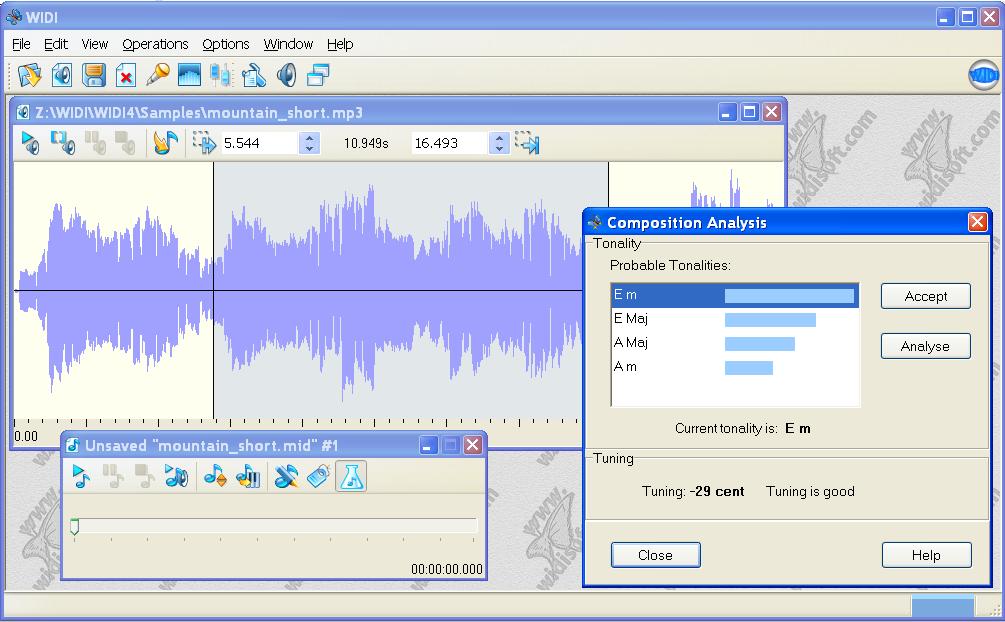Open the Operations menu
This screenshot has width=1005, height=622.
click(155, 44)
